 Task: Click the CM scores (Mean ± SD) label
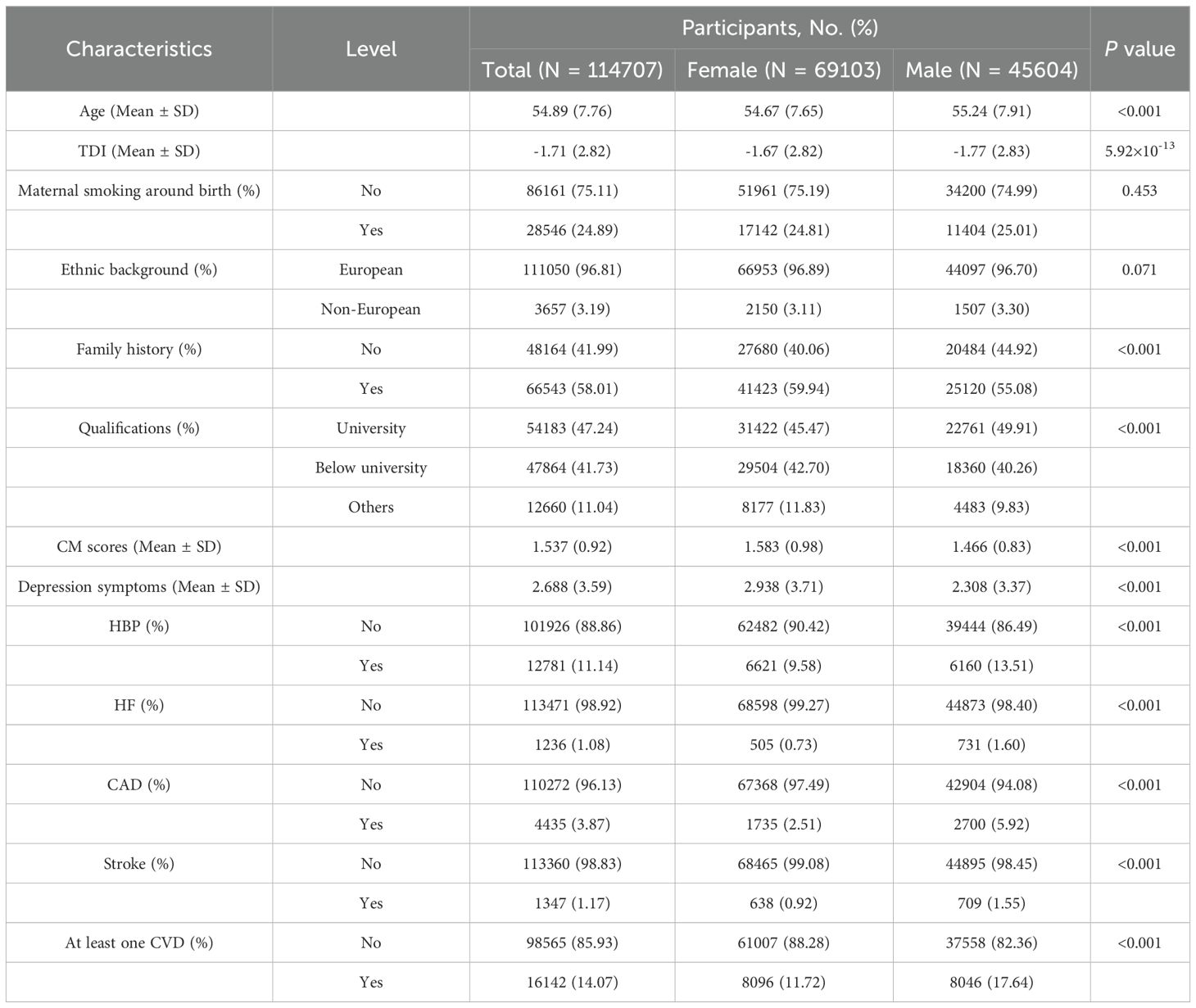pyautogui.click(x=138, y=547)
